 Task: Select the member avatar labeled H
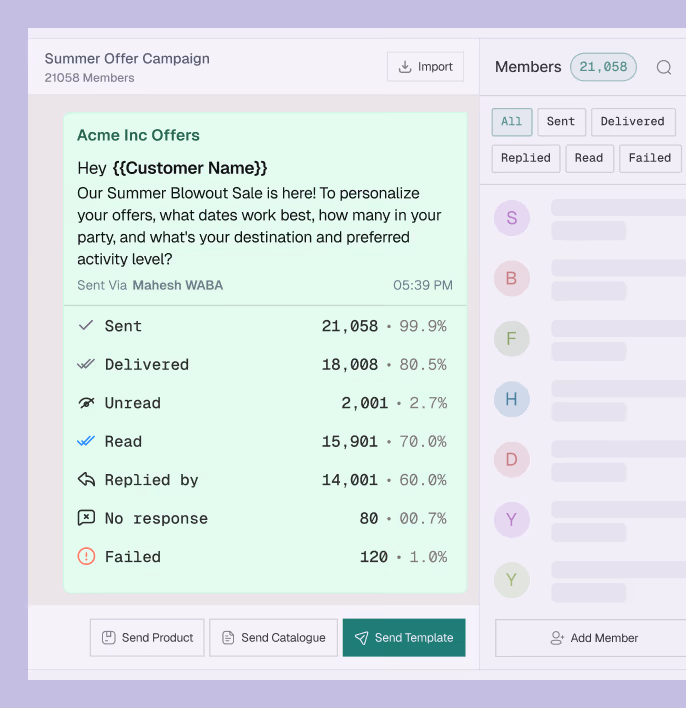click(x=511, y=400)
